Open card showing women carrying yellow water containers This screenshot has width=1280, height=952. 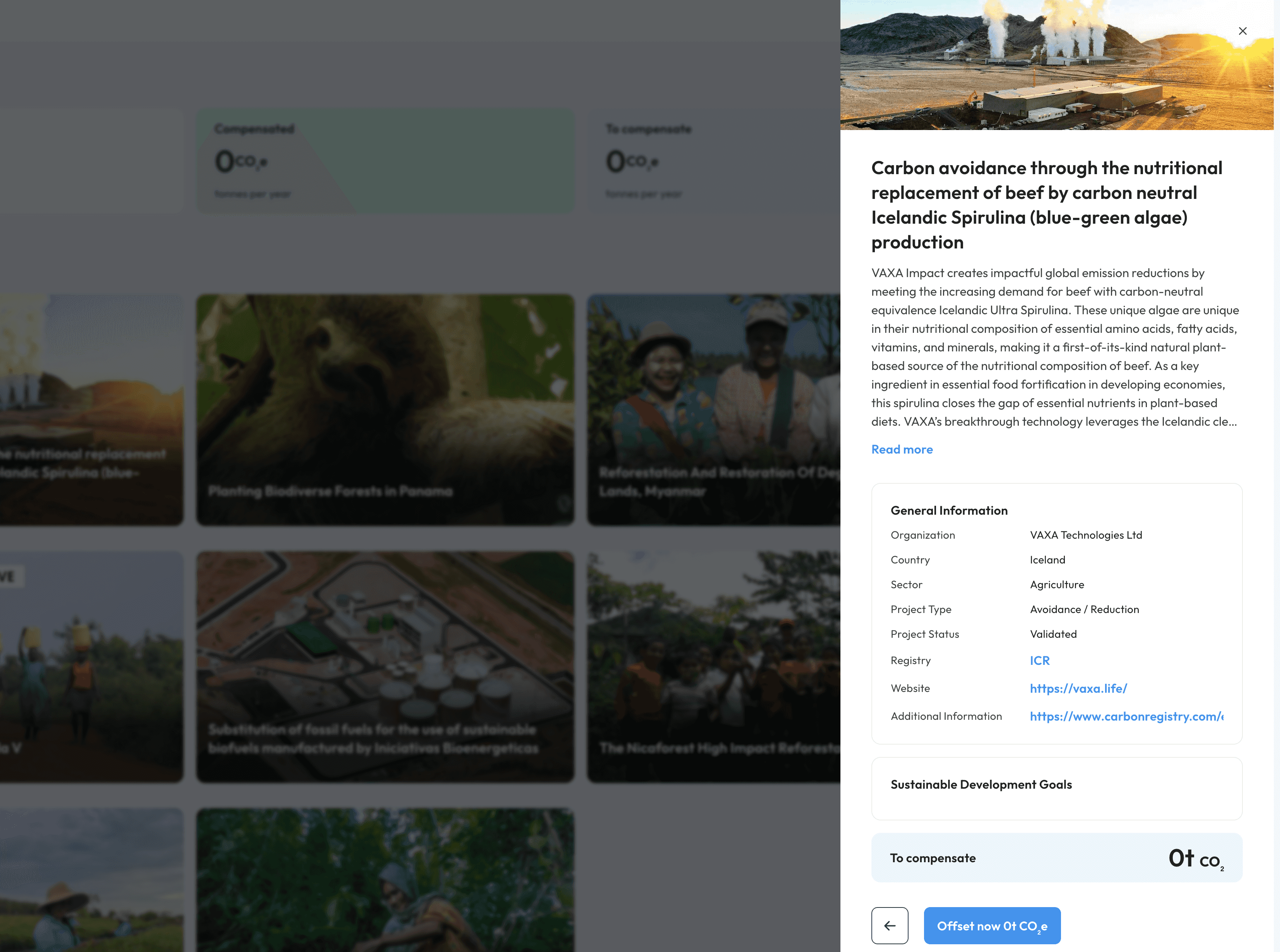[91, 666]
